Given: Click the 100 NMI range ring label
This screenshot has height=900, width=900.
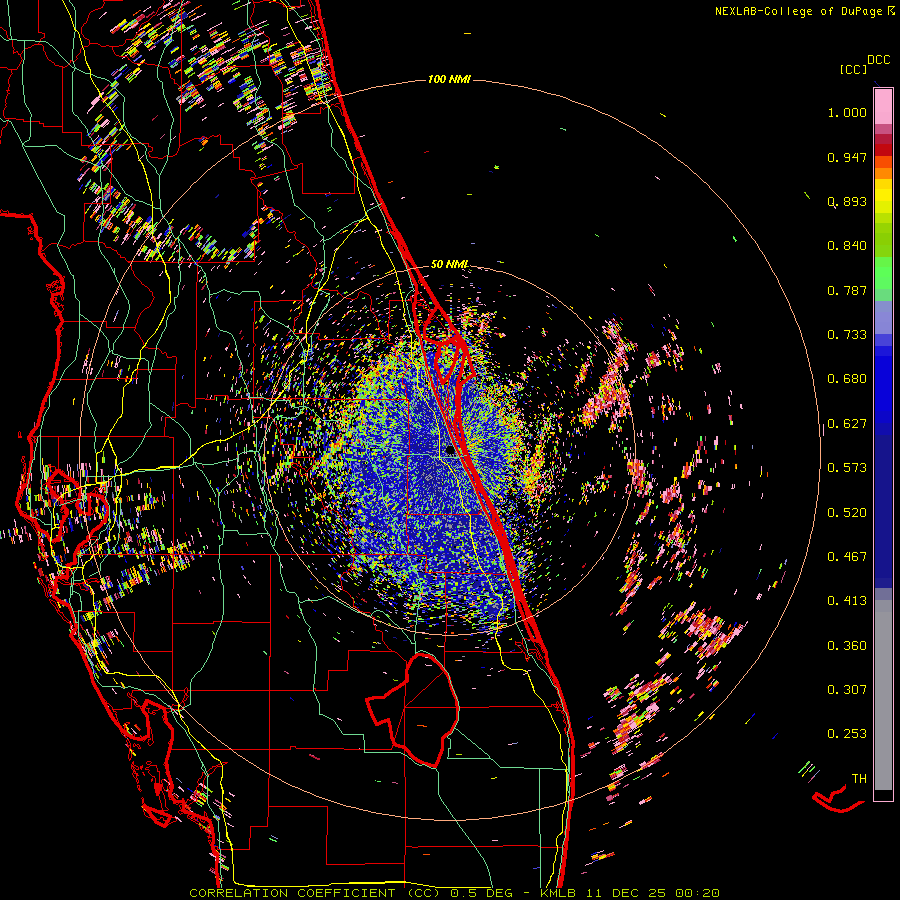Looking at the screenshot, I should tap(449, 79).
